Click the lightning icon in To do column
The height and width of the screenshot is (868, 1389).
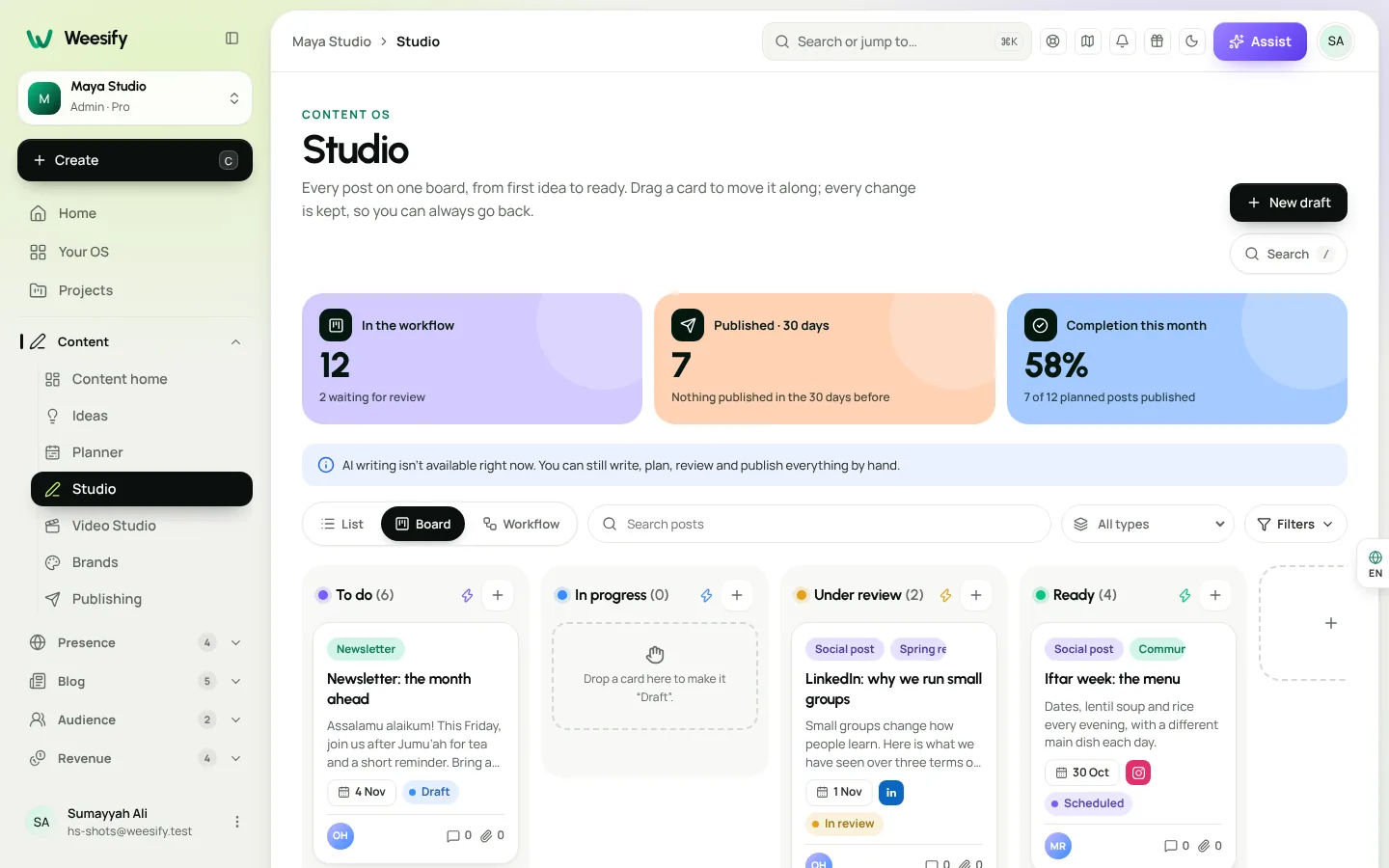tap(467, 595)
